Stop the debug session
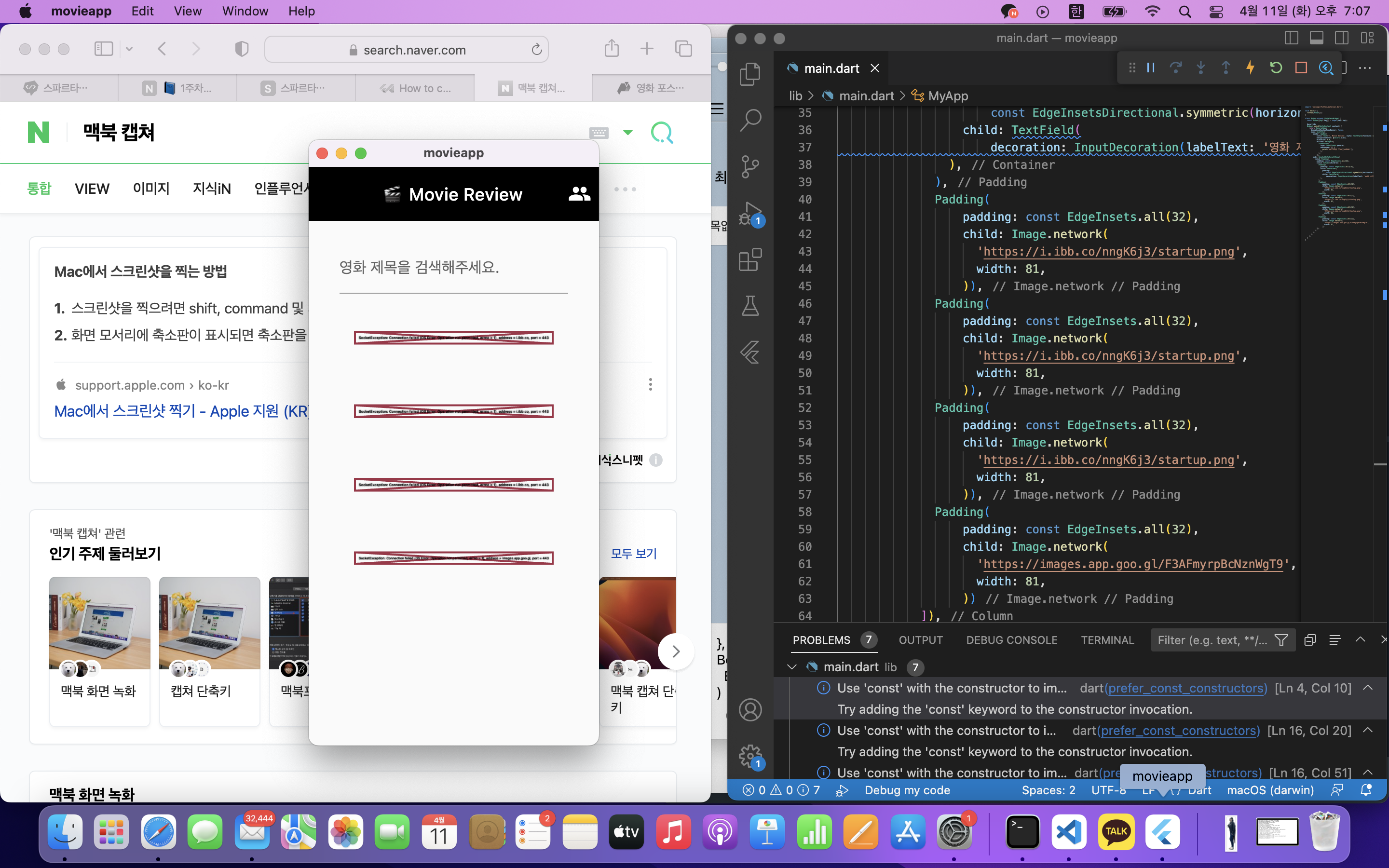 [1301, 68]
